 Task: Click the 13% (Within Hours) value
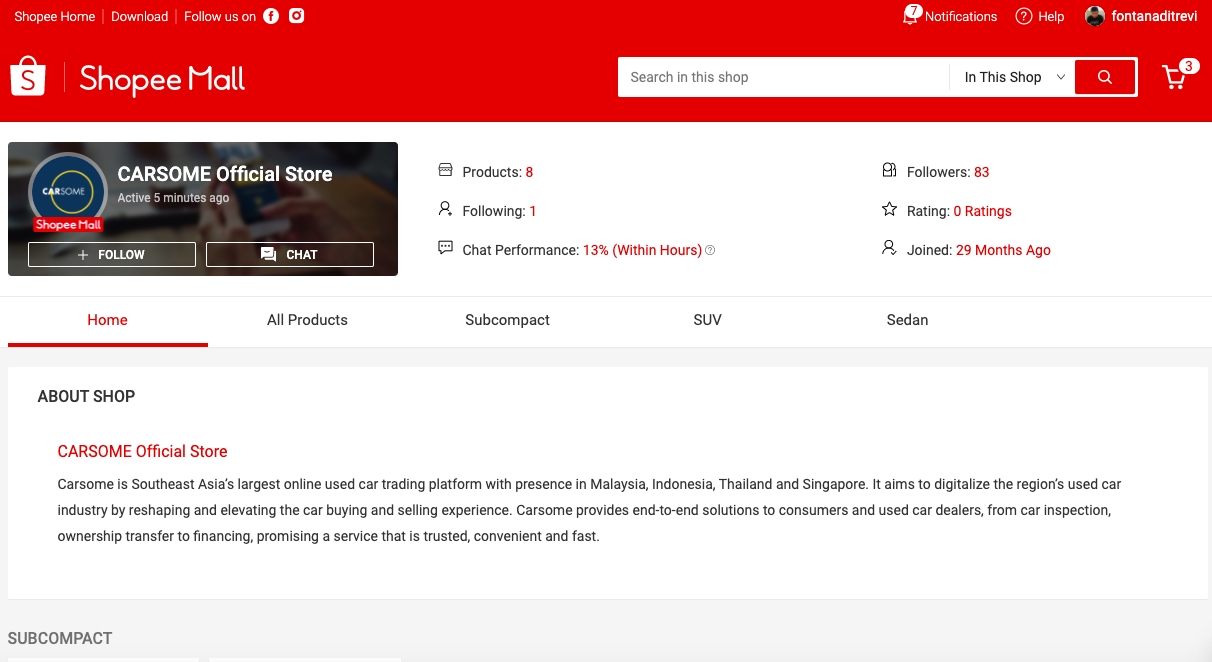(642, 250)
